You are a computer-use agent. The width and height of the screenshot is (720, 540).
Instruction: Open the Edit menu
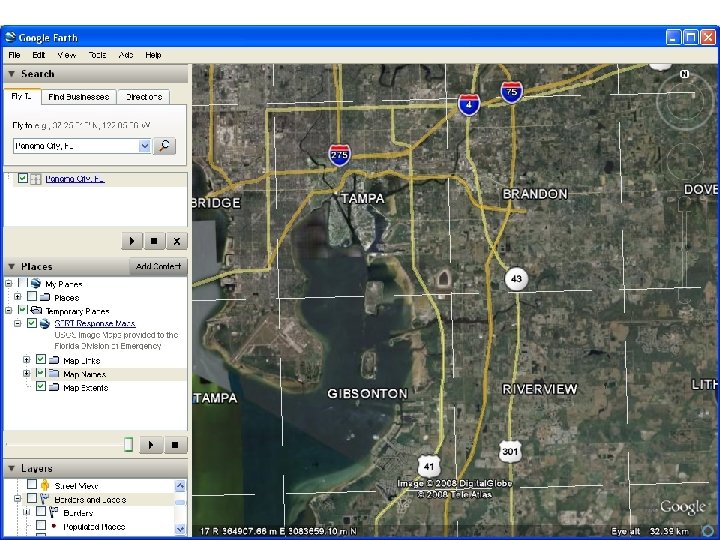tap(39, 55)
